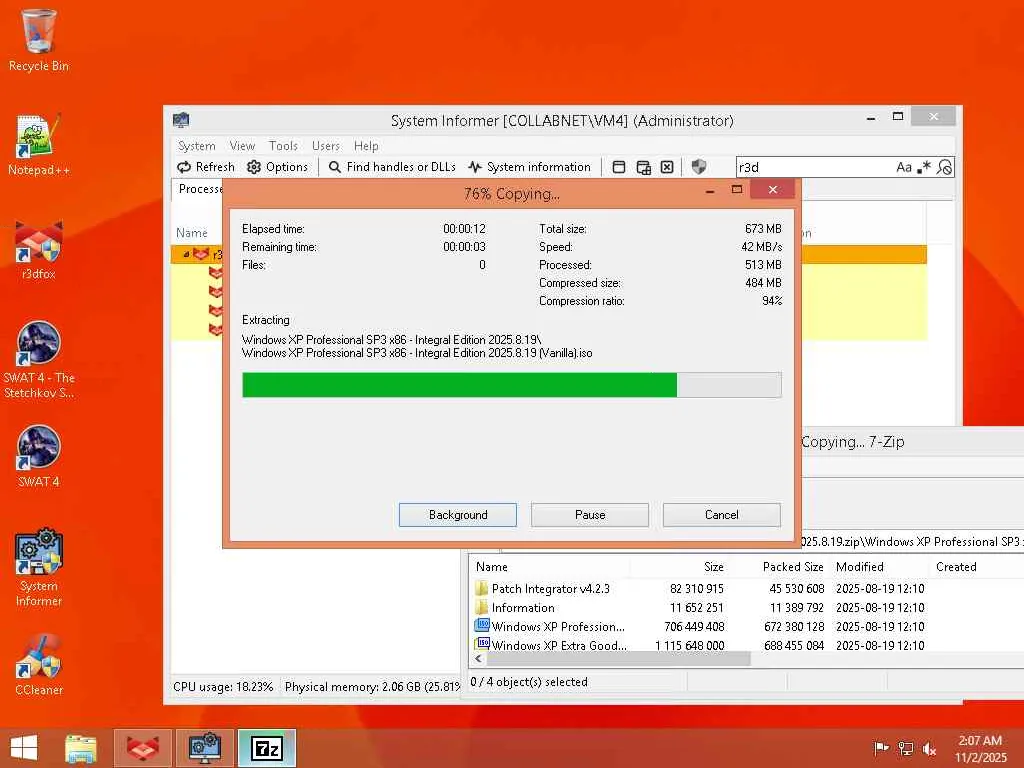Click the Background button in copy dialog
Viewport: 1024px width, 768px height.
[x=458, y=515]
